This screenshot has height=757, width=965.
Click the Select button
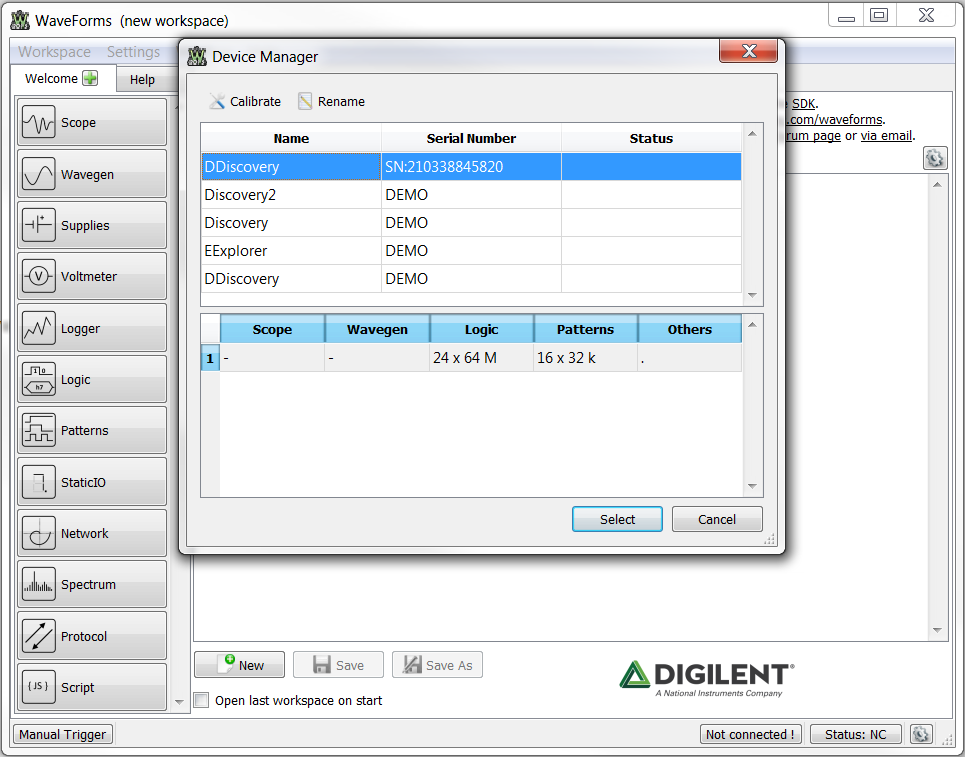(617, 519)
